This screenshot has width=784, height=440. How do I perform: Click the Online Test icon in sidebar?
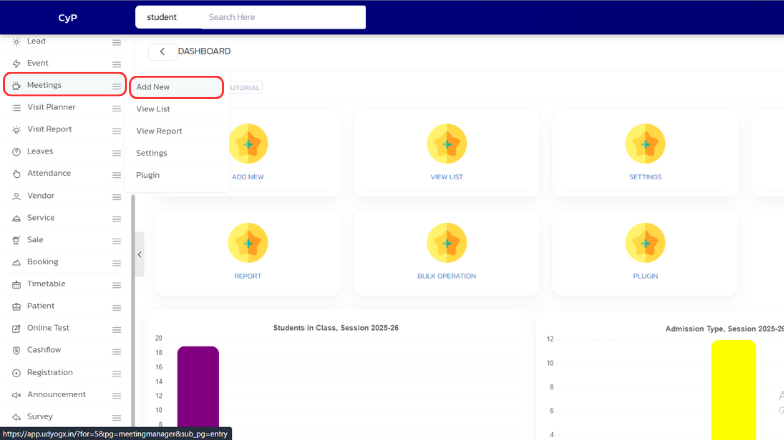click(17, 328)
